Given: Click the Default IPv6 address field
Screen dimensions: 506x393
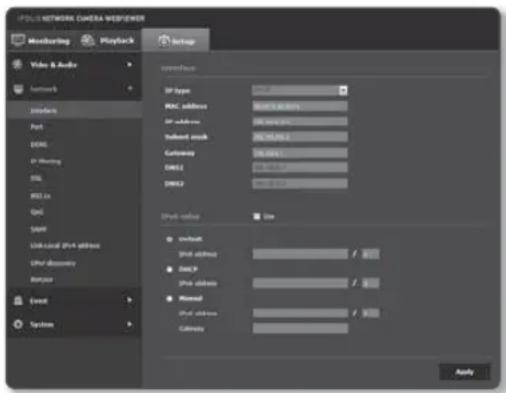Looking at the screenshot, I should (300, 254).
